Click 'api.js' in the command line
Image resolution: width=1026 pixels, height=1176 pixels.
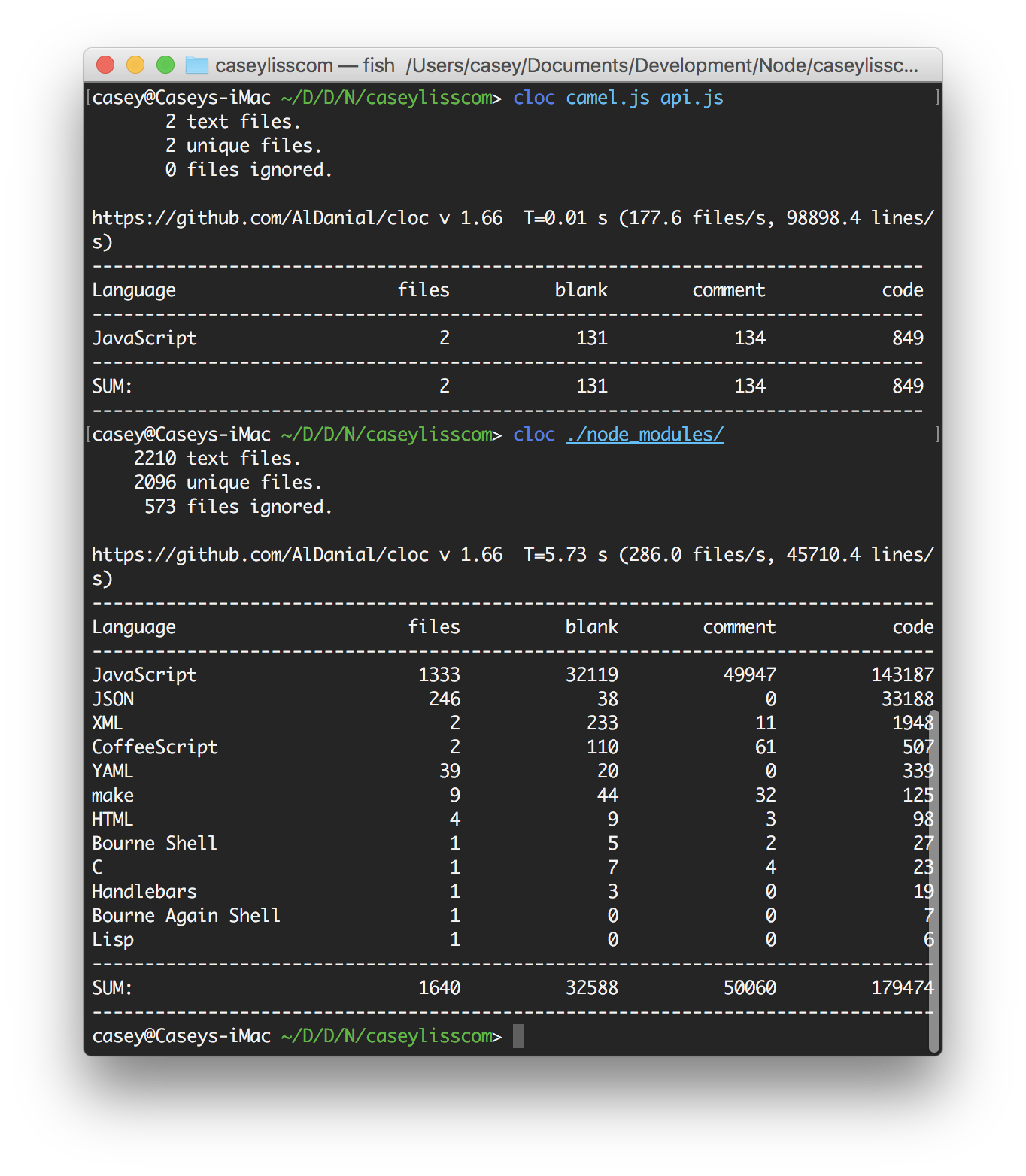(692, 98)
